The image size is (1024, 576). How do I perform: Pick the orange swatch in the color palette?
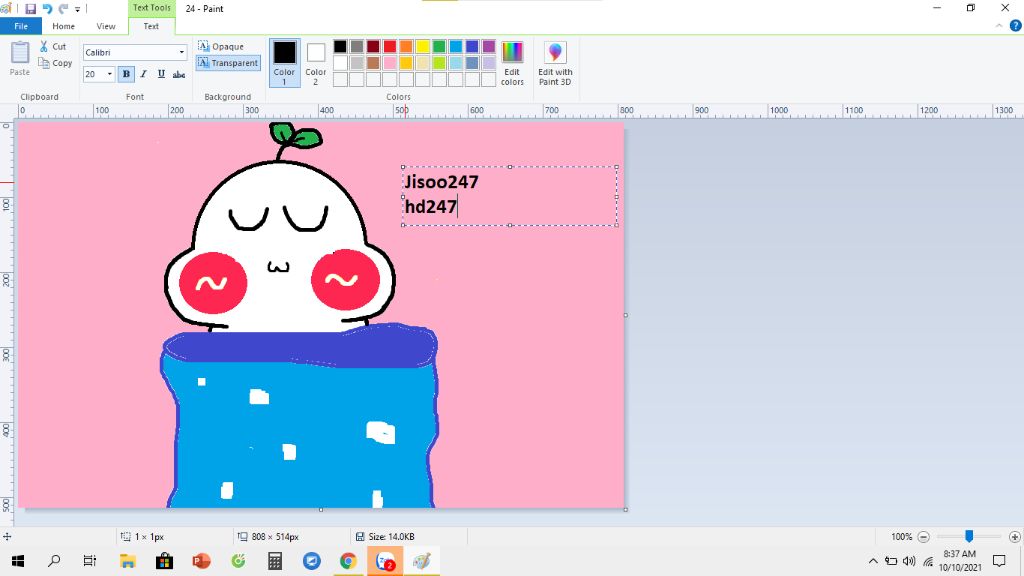406,46
